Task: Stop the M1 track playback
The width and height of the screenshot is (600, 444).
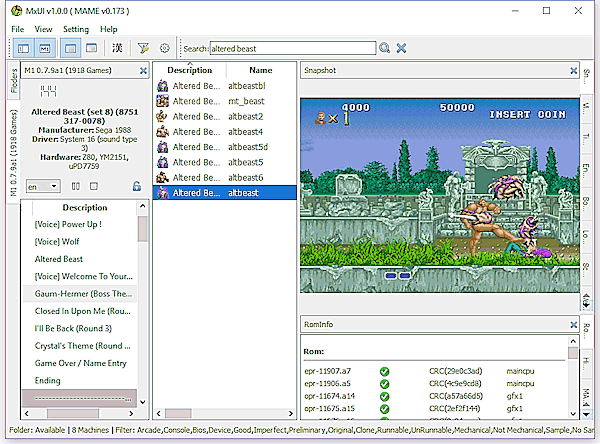Action: (x=93, y=186)
